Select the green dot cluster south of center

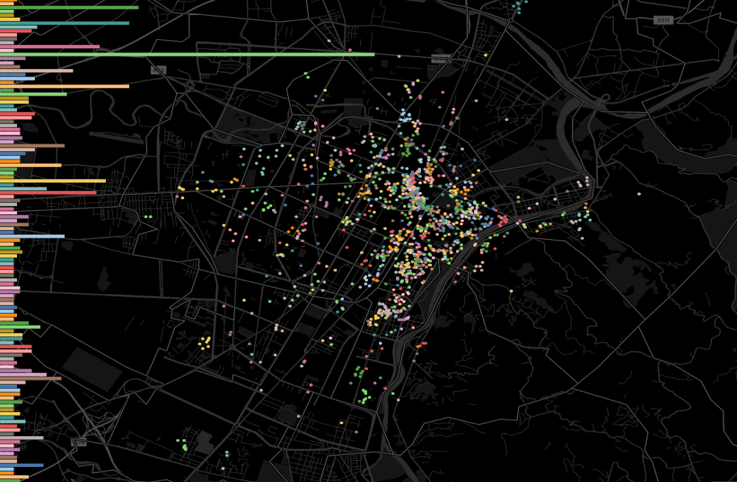[x=362, y=372]
